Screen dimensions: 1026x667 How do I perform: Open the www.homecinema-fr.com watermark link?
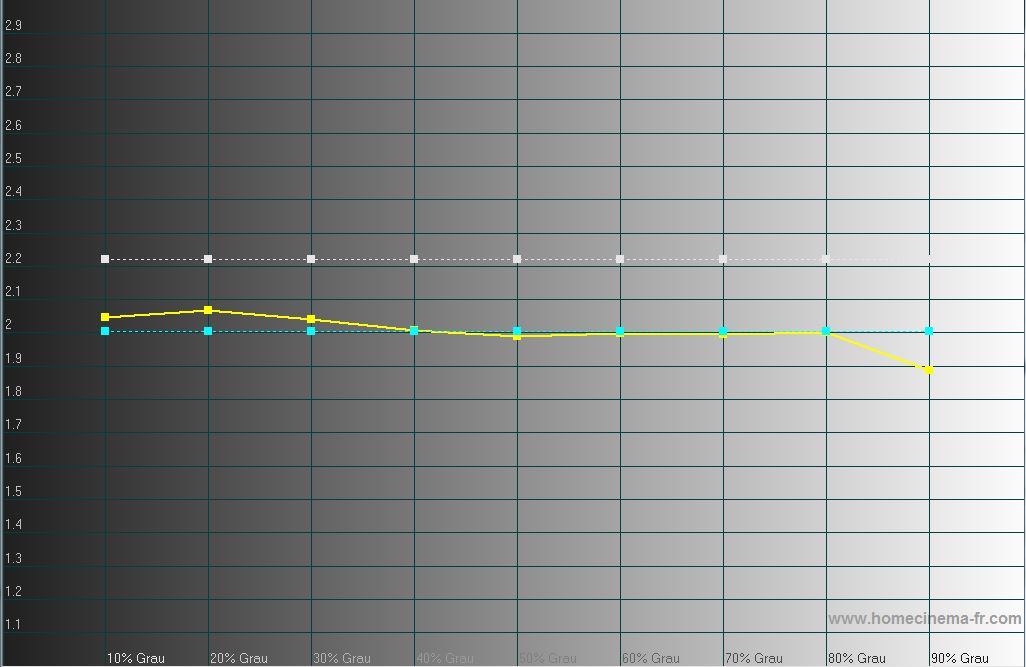(925, 619)
